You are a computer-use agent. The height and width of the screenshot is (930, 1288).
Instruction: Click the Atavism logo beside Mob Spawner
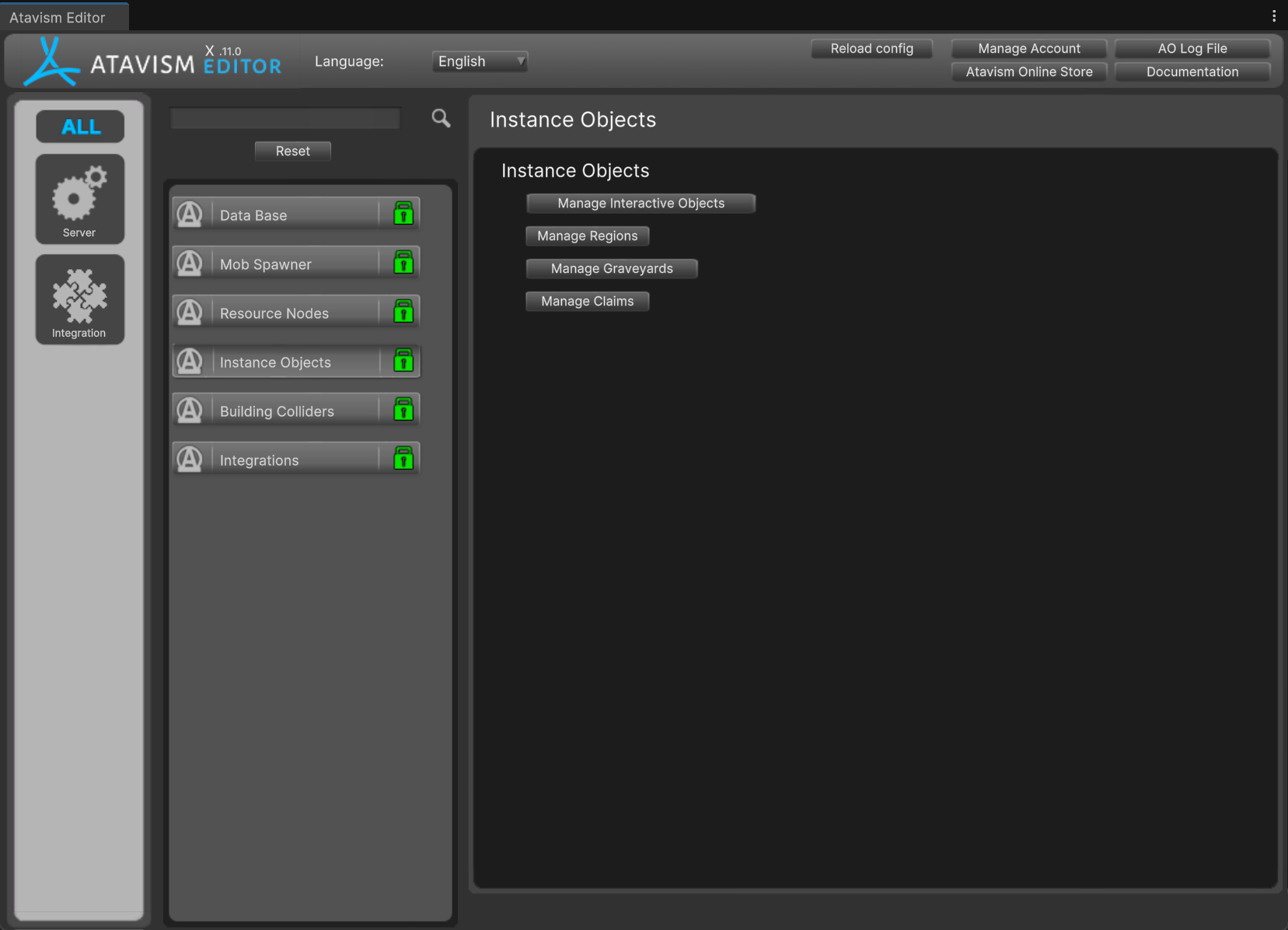coord(190,263)
